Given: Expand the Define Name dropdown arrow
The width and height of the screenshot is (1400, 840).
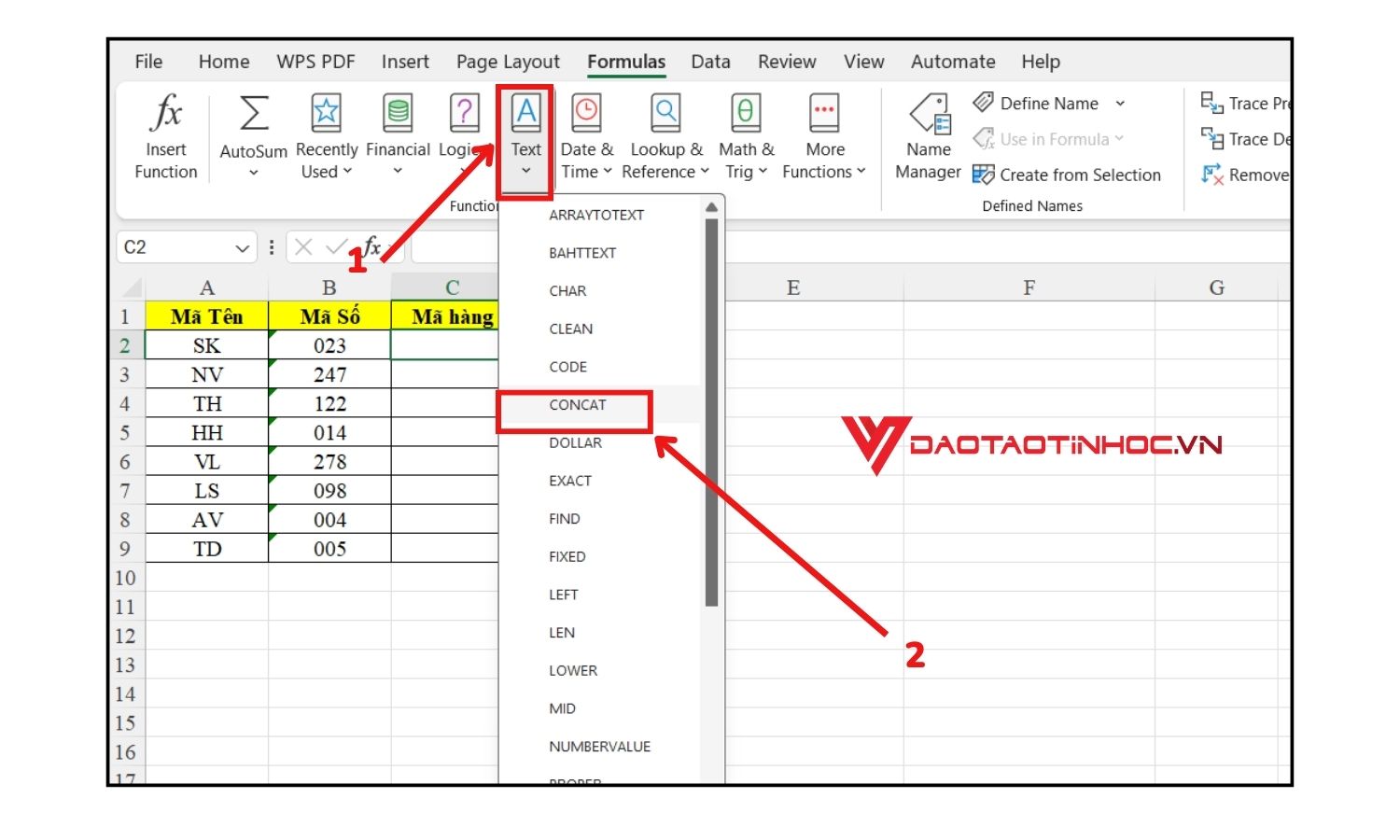Looking at the screenshot, I should pyautogui.click(x=1120, y=104).
